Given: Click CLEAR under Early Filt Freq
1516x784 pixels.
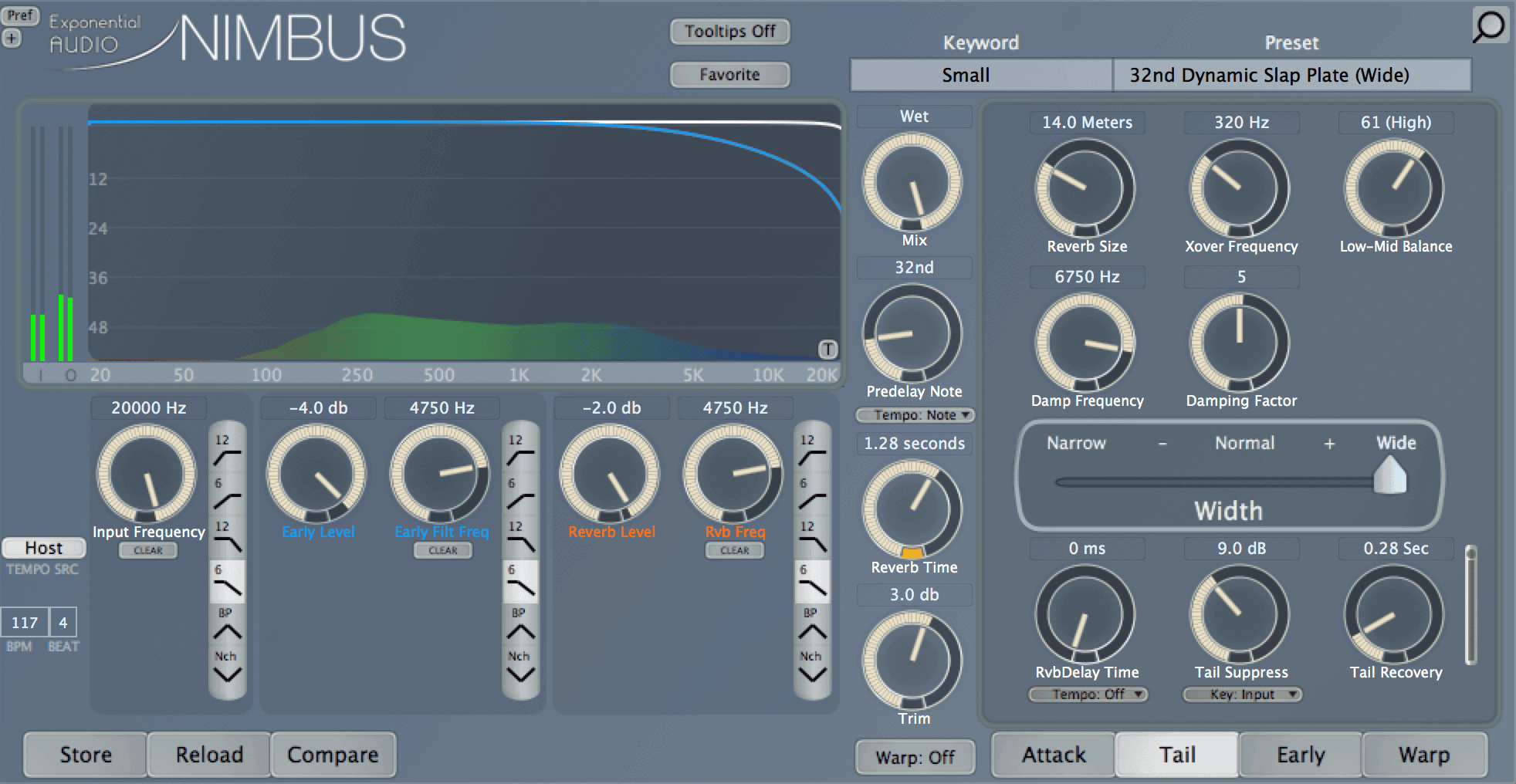Looking at the screenshot, I should point(443,550).
